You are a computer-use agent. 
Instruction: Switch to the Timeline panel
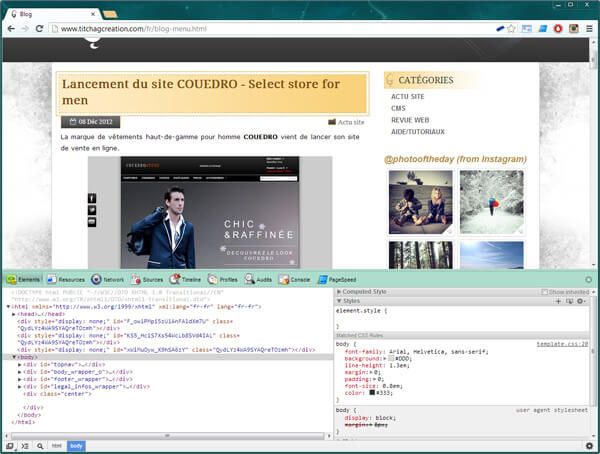[185, 279]
